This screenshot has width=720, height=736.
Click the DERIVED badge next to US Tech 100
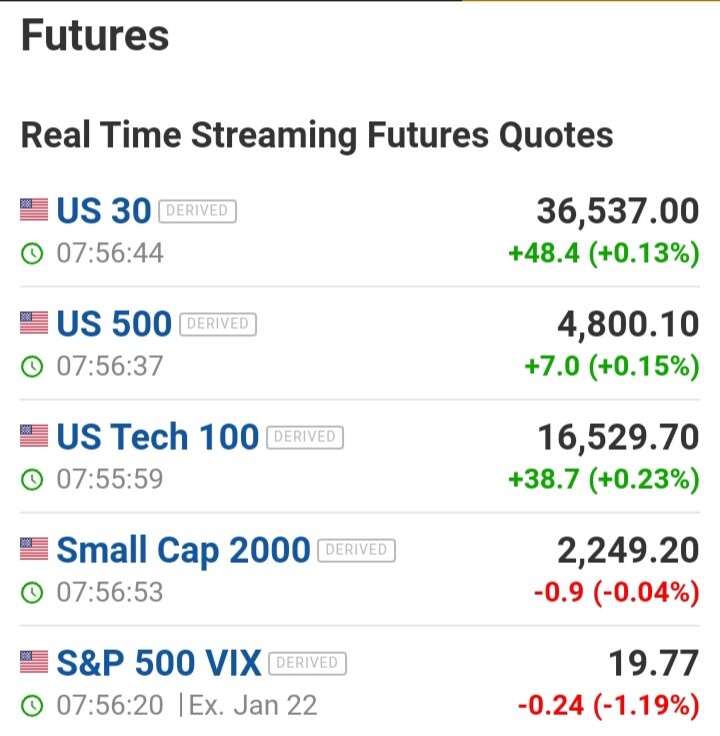[305, 437]
